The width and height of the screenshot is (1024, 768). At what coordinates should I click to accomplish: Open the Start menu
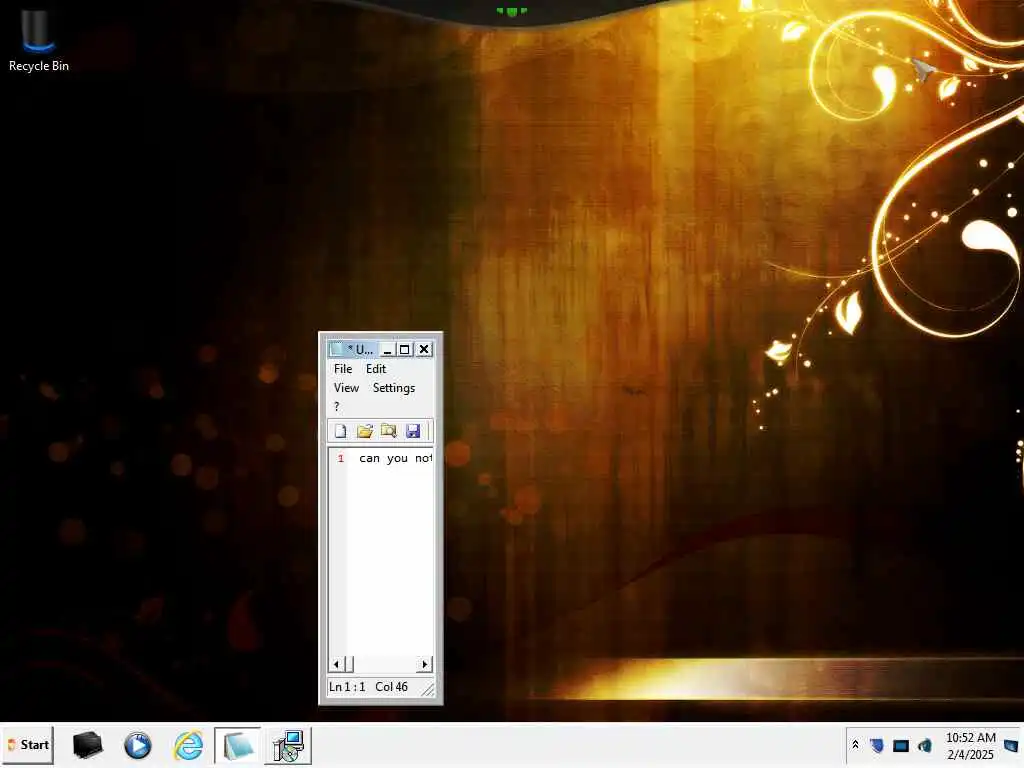[x=28, y=745]
